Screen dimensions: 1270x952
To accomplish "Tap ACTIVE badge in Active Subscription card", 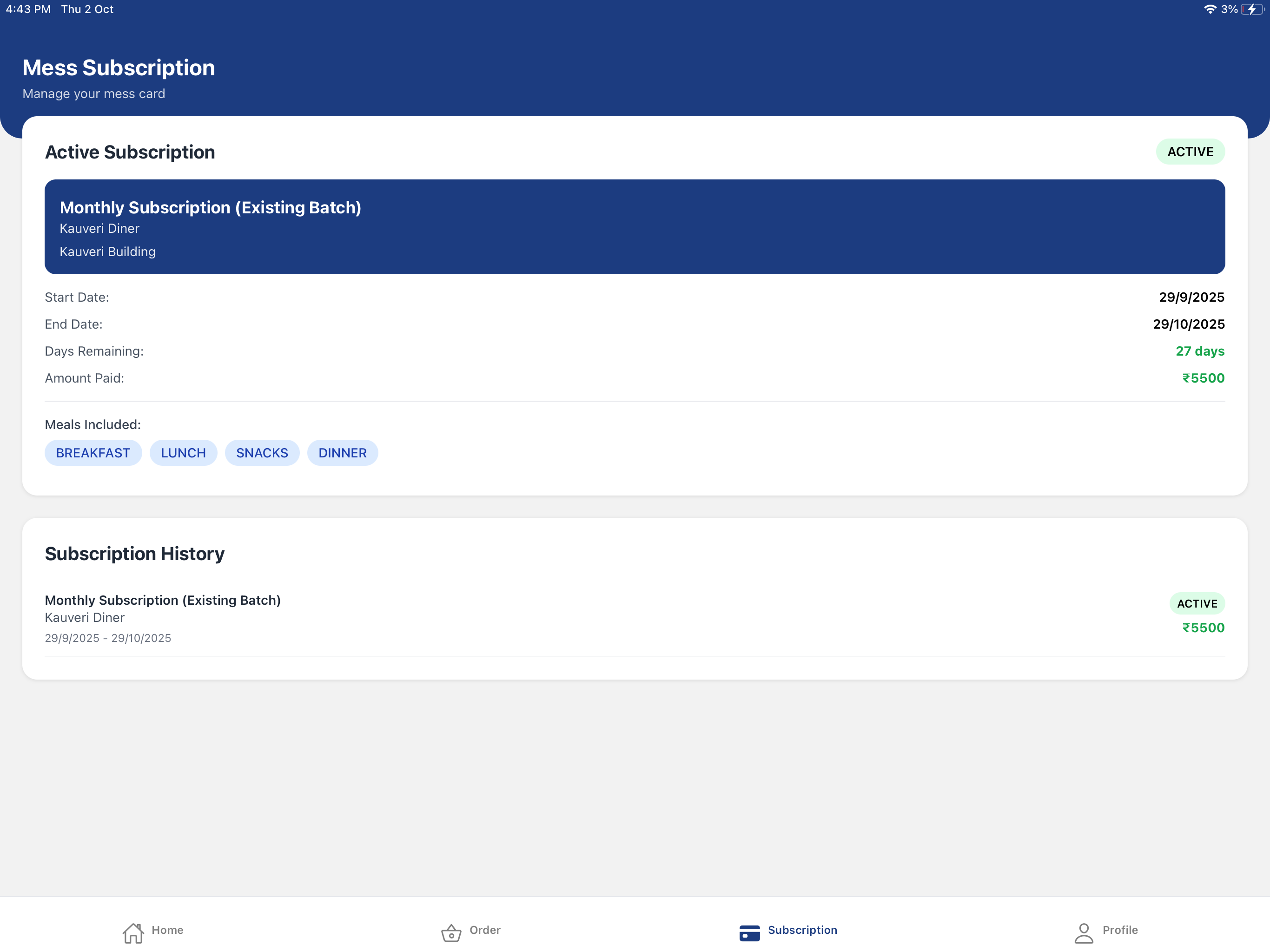I will [1190, 152].
